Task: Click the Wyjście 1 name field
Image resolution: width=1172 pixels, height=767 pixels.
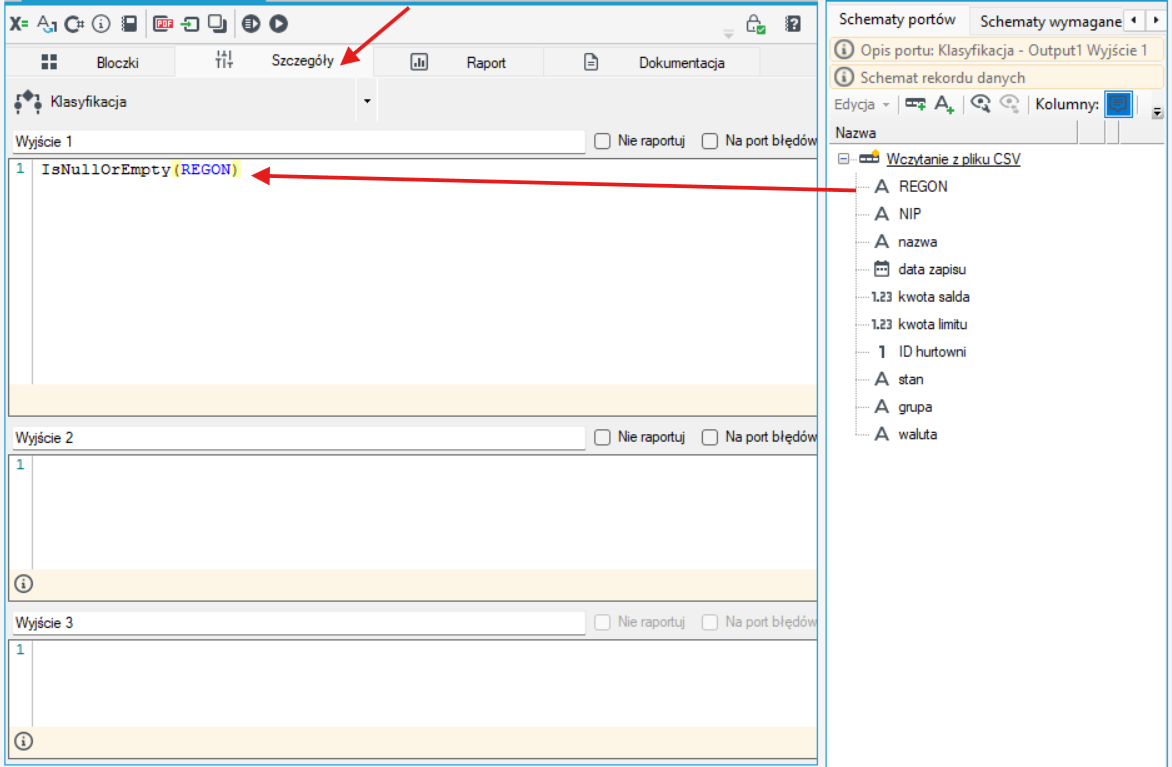Action: coord(298,141)
